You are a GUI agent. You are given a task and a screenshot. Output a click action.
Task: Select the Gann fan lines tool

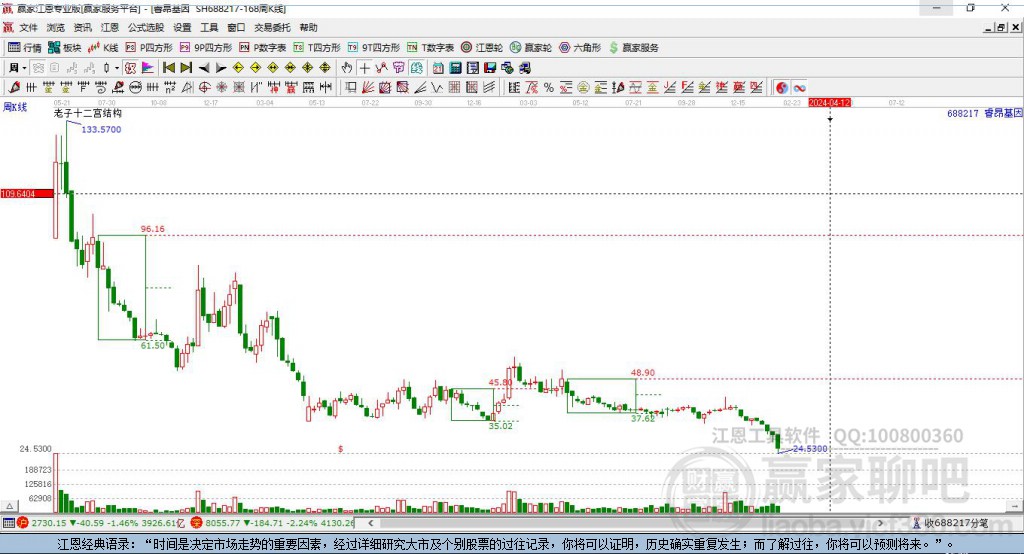(367, 88)
